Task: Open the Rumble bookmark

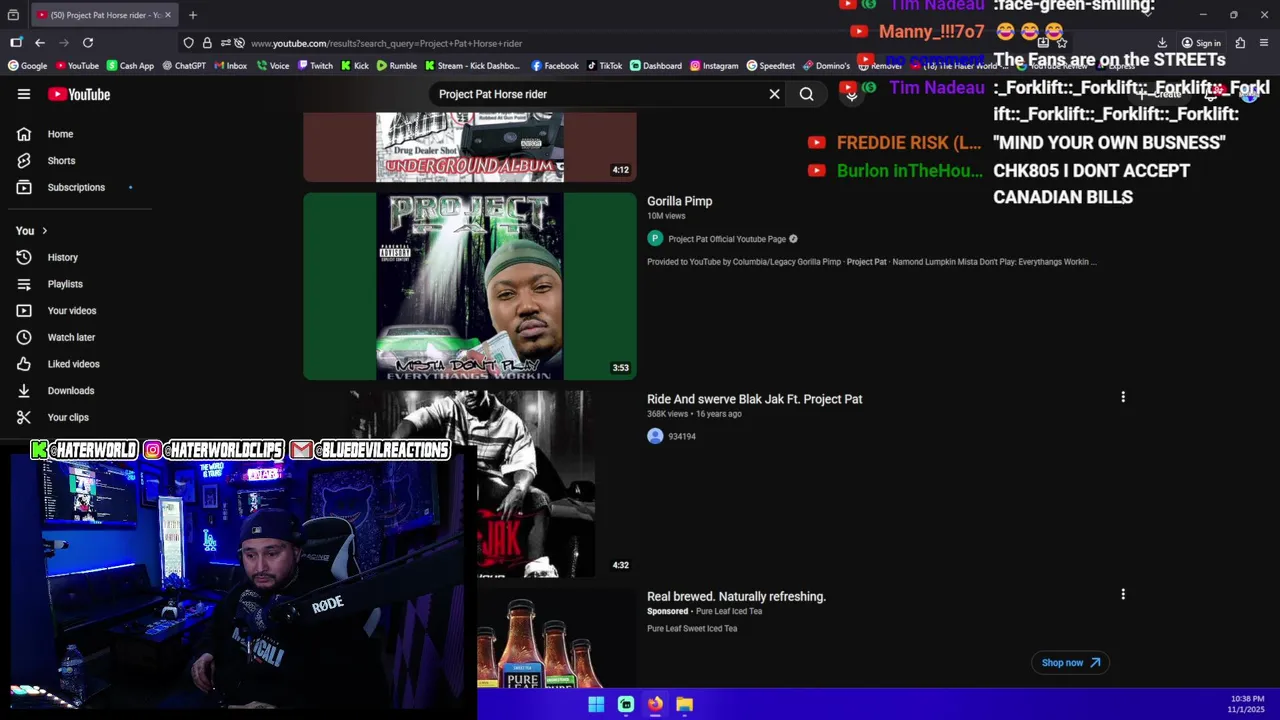Action: (x=397, y=66)
